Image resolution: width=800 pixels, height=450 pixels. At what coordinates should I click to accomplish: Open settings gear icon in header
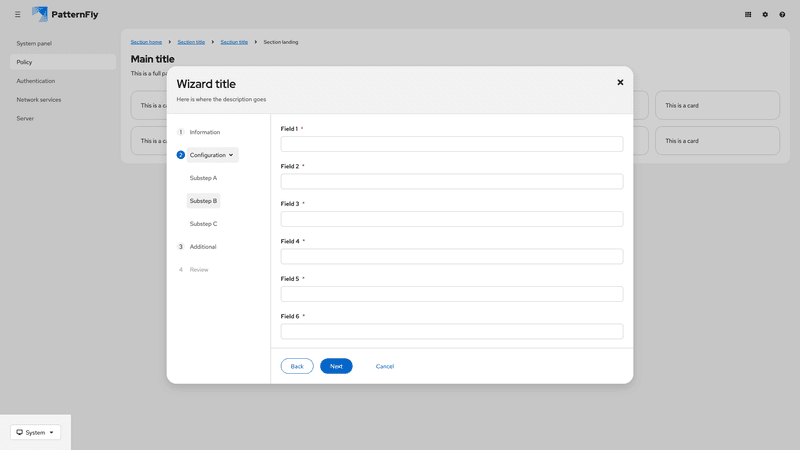(765, 14)
